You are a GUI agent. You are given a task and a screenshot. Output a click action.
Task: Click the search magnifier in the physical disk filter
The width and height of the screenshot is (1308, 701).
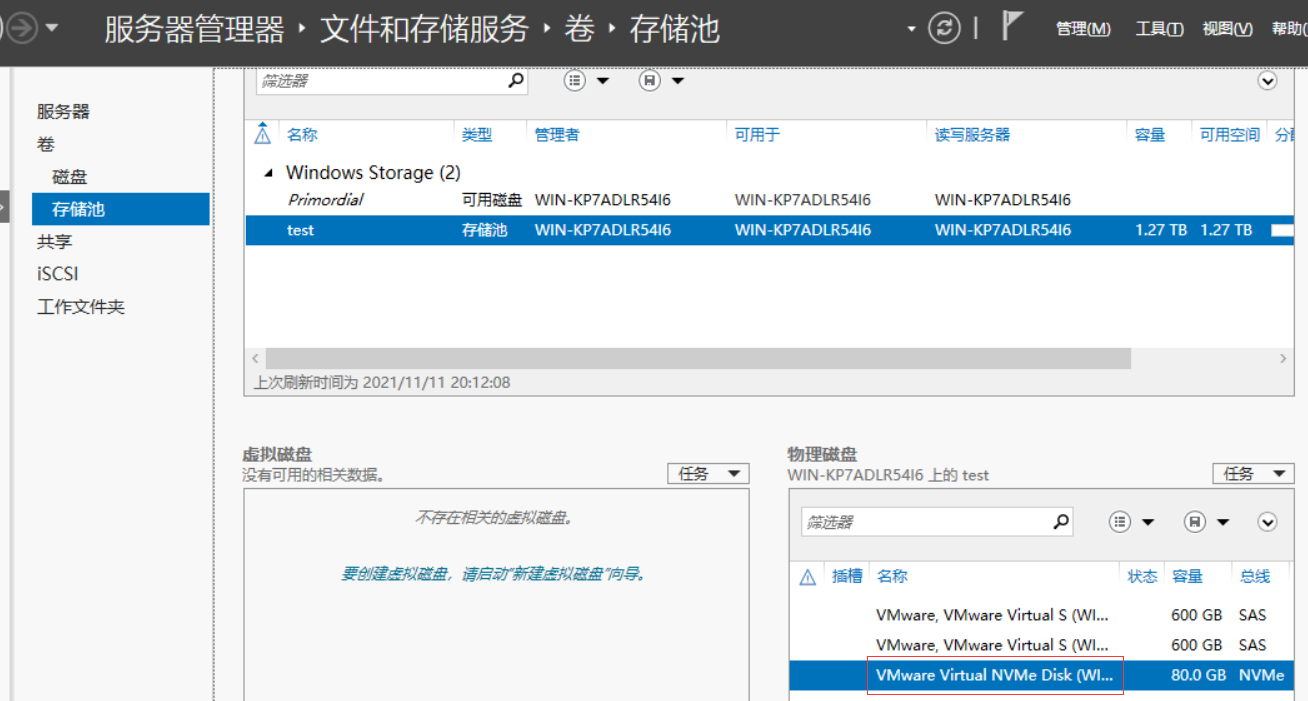[x=1061, y=521]
